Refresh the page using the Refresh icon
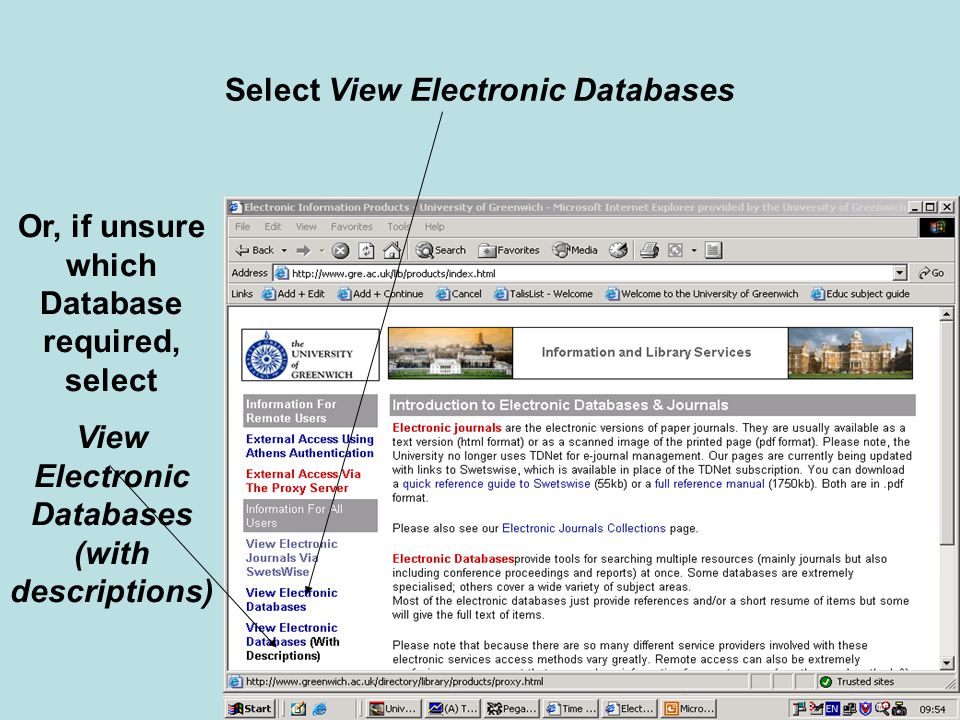Image resolution: width=960 pixels, height=720 pixels. 366,250
